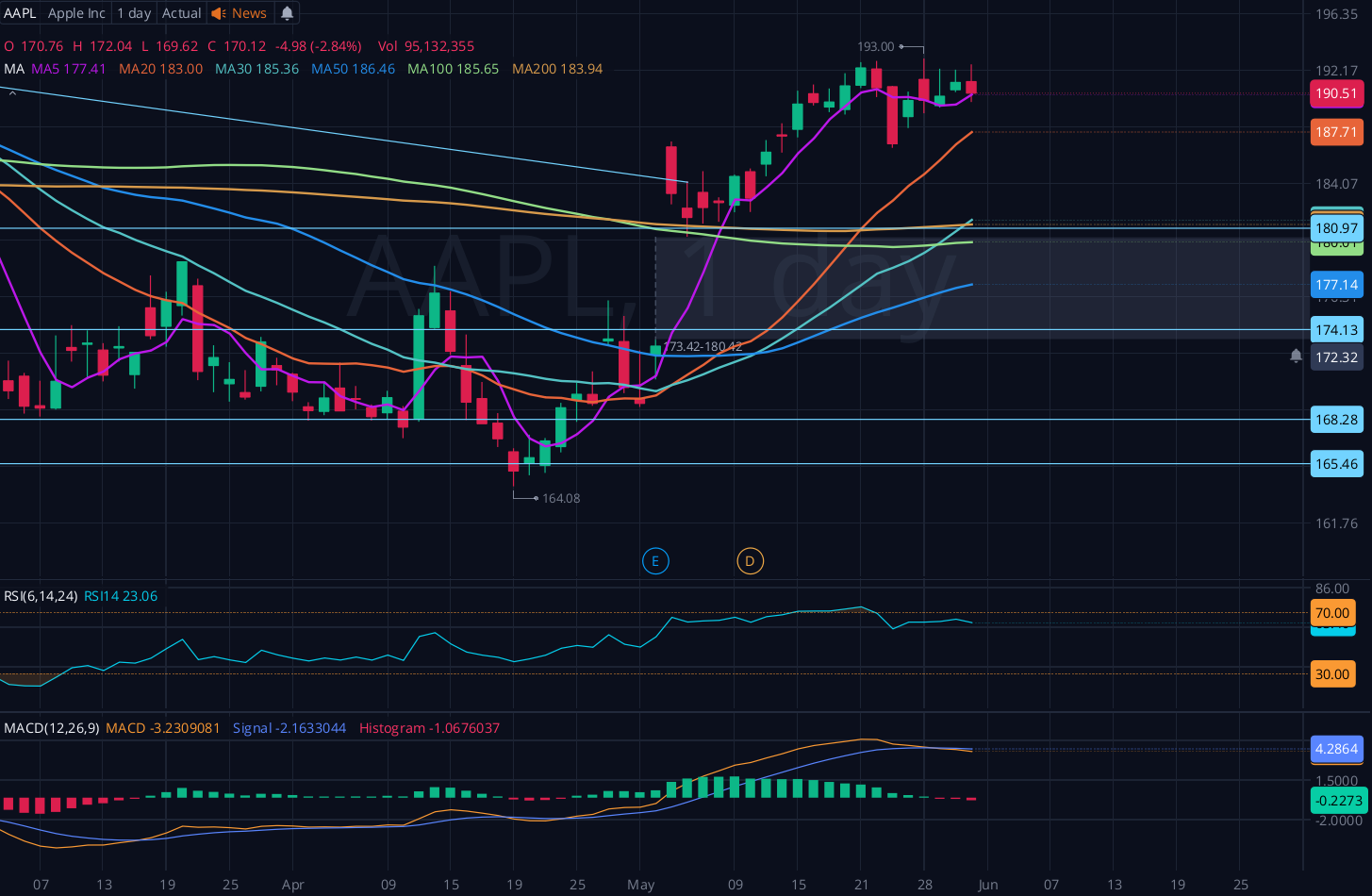Click the MACD histogram -0.2273 tag
The height and width of the screenshot is (896, 1372).
(1339, 801)
